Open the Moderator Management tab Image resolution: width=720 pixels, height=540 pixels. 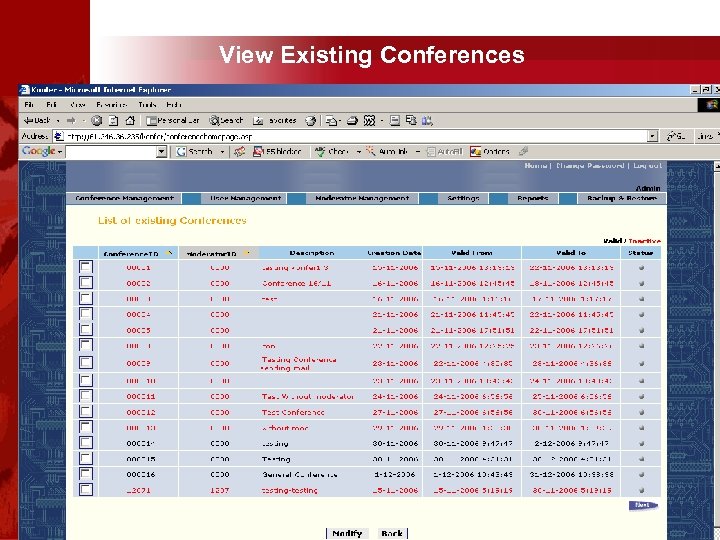point(362,198)
